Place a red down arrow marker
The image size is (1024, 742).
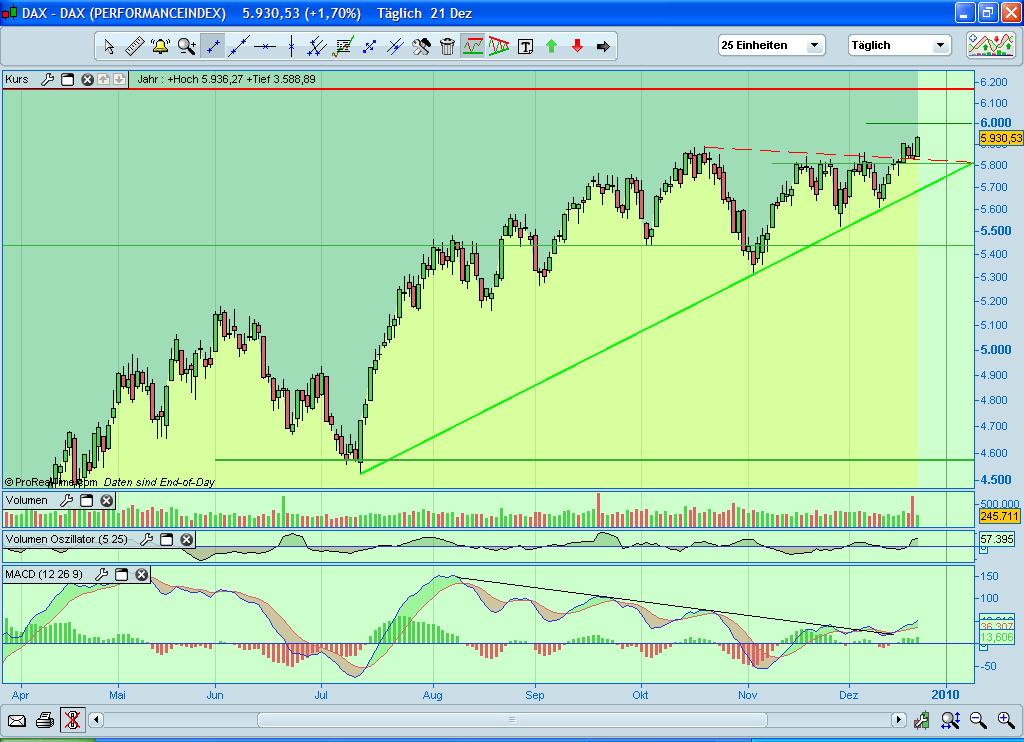coord(577,46)
